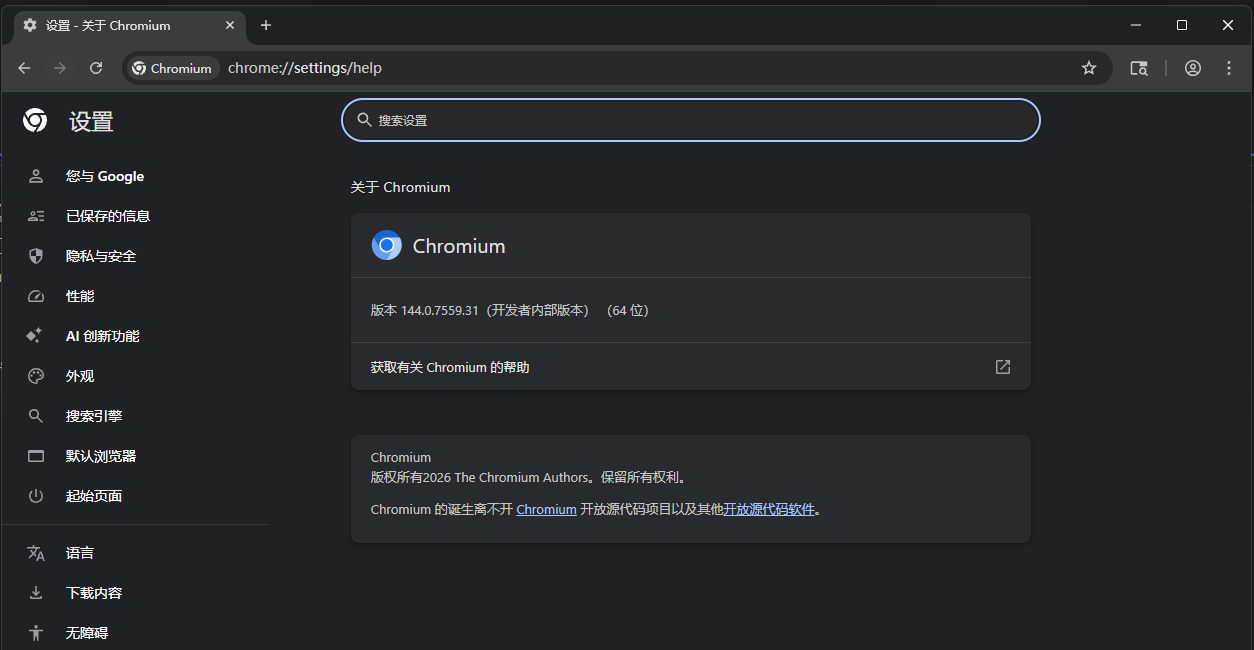Maximize the Chromium window
Image resolution: width=1254 pixels, height=650 pixels.
1182,25
